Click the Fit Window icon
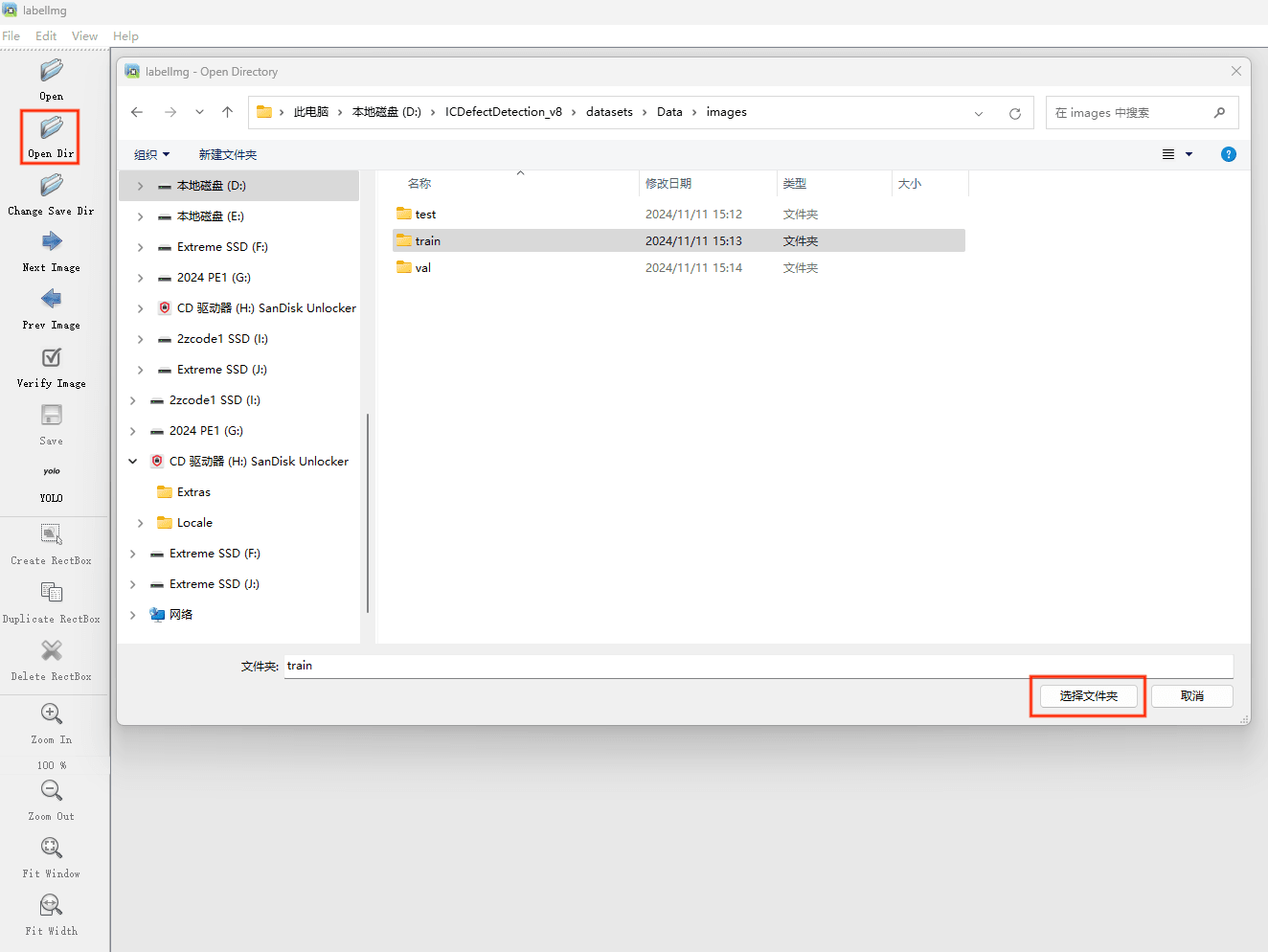The height and width of the screenshot is (952, 1268). [x=51, y=849]
